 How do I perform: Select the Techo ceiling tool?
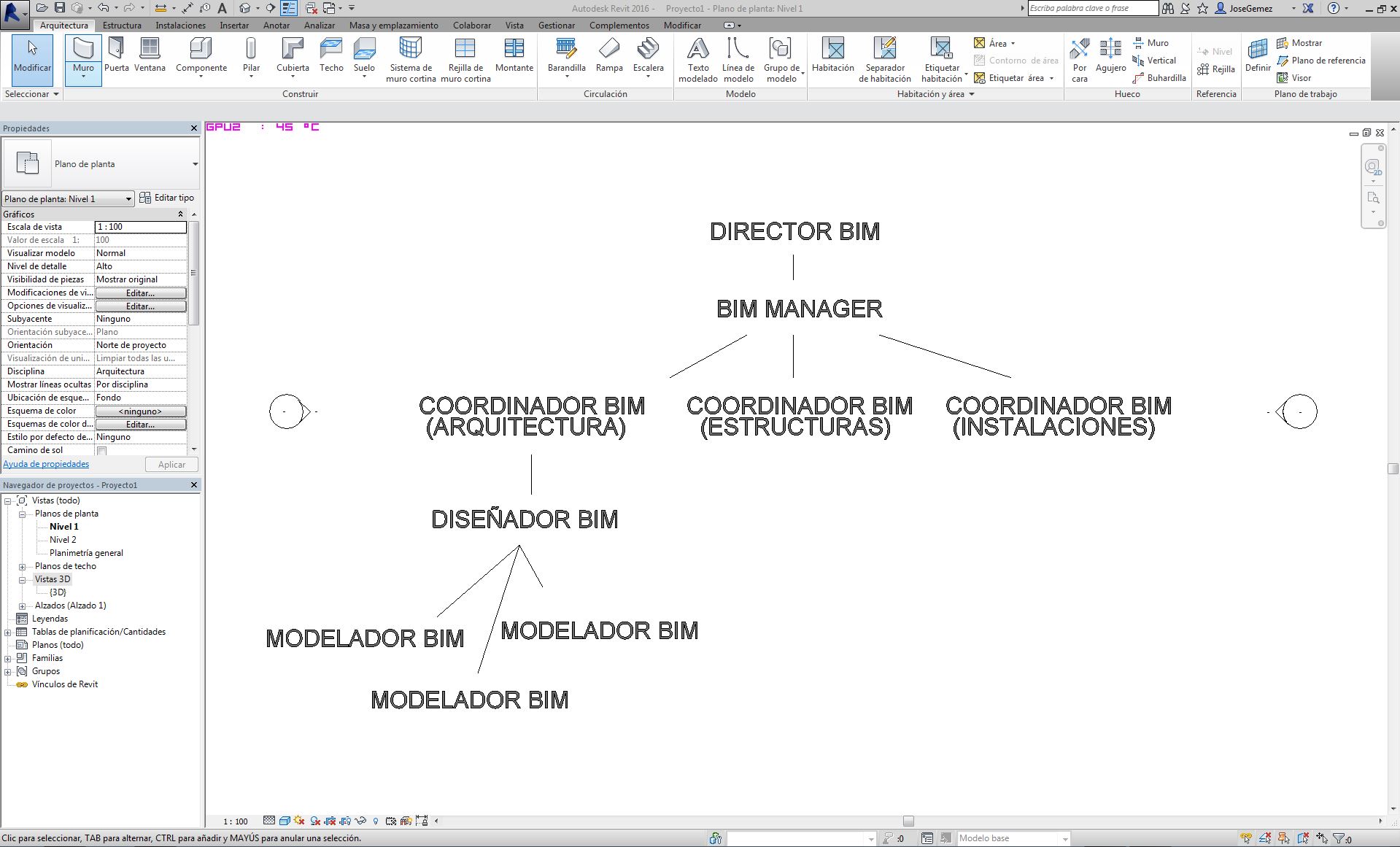pos(330,55)
